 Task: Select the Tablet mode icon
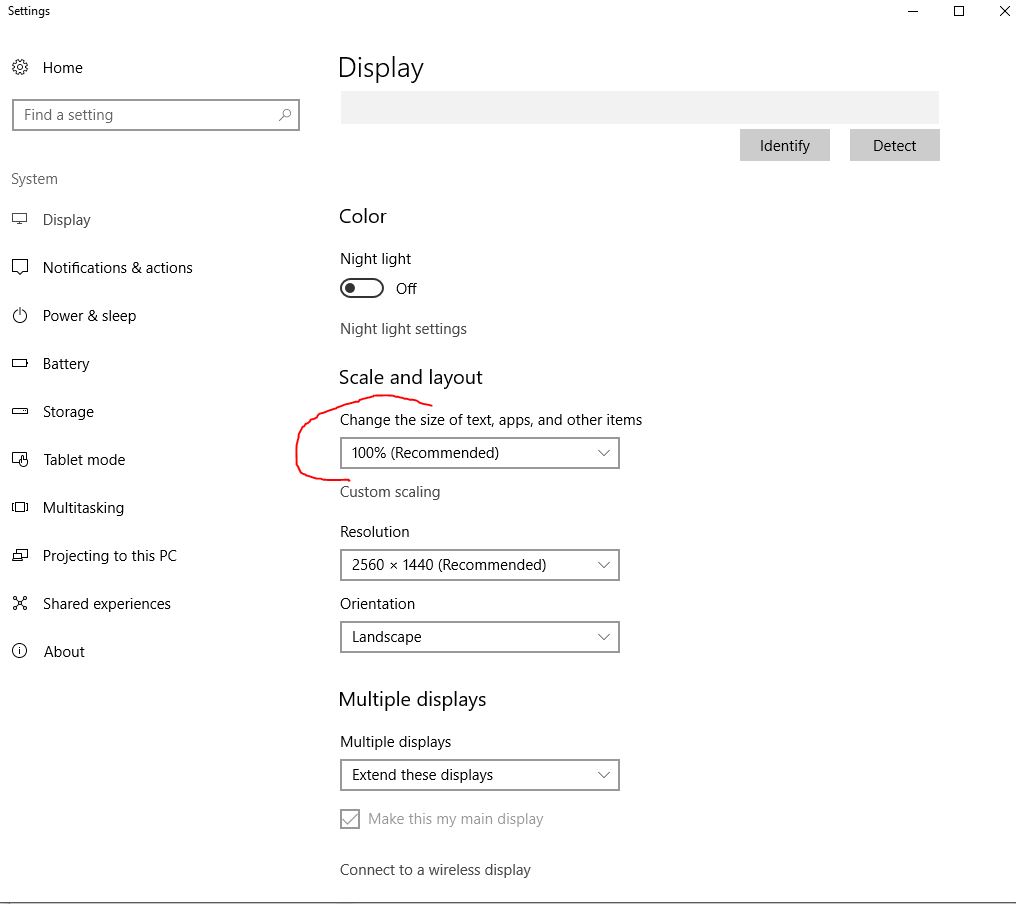coord(20,459)
